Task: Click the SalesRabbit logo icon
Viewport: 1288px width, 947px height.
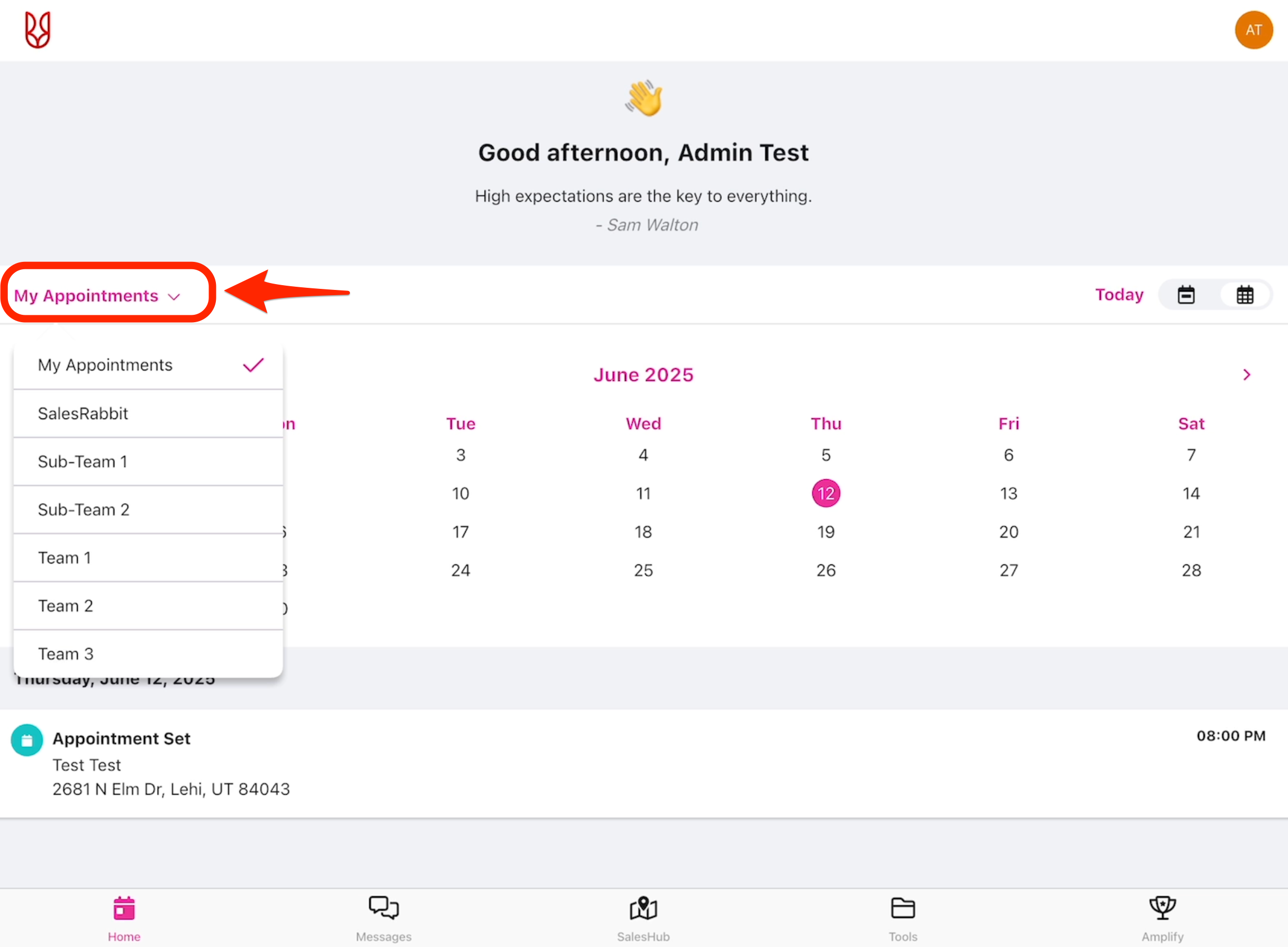Action: tap(38, 30)
